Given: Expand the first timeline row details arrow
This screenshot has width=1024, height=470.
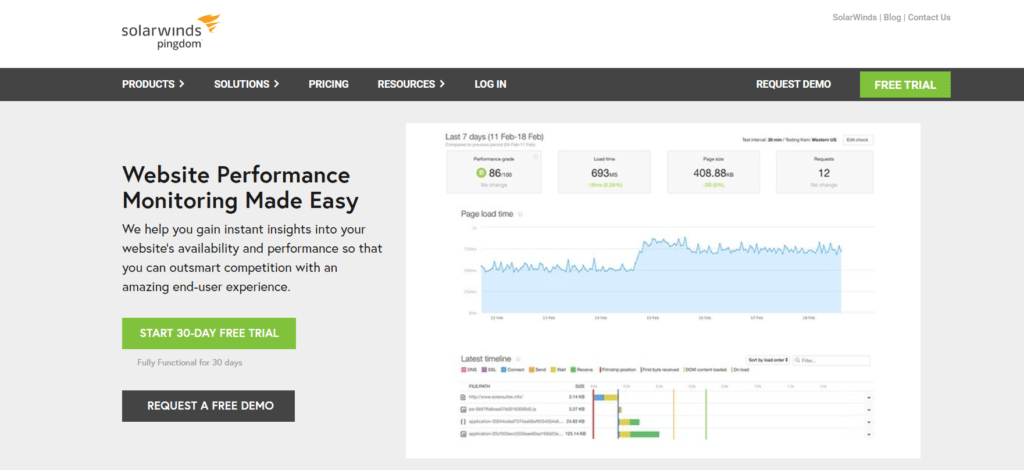Looking at the screenshot, I should click(868, 397).
